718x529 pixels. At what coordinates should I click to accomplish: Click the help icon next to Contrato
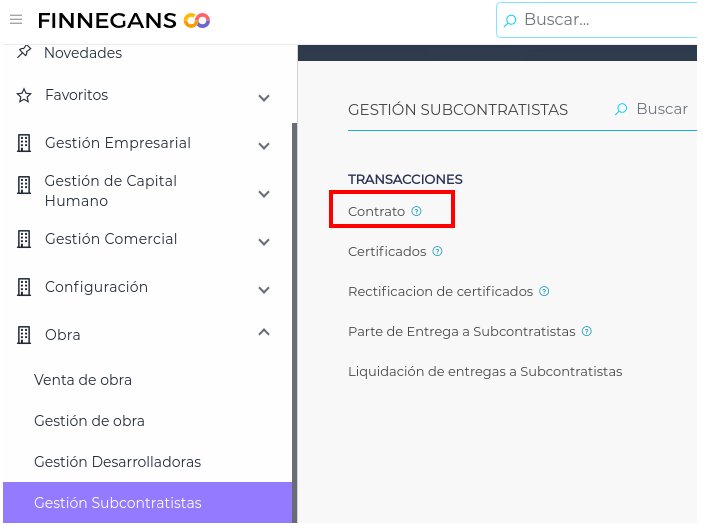tap(417, 211)
